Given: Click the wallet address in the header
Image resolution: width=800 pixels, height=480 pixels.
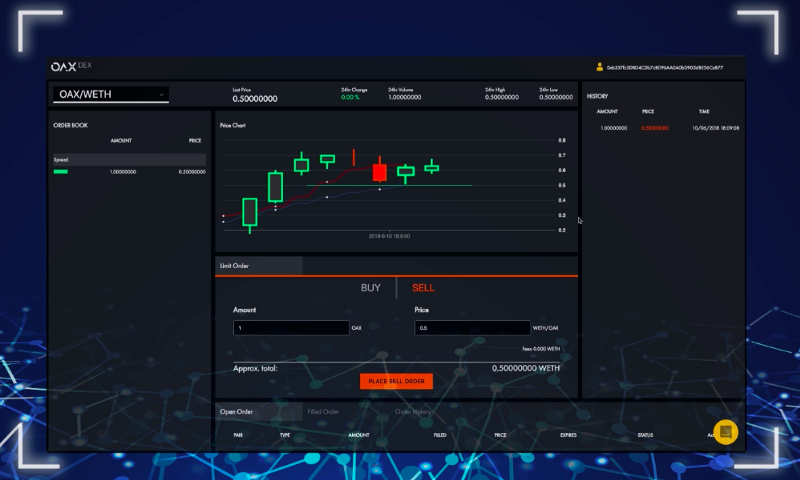Looking at the screenshot, I should (665, 67).
